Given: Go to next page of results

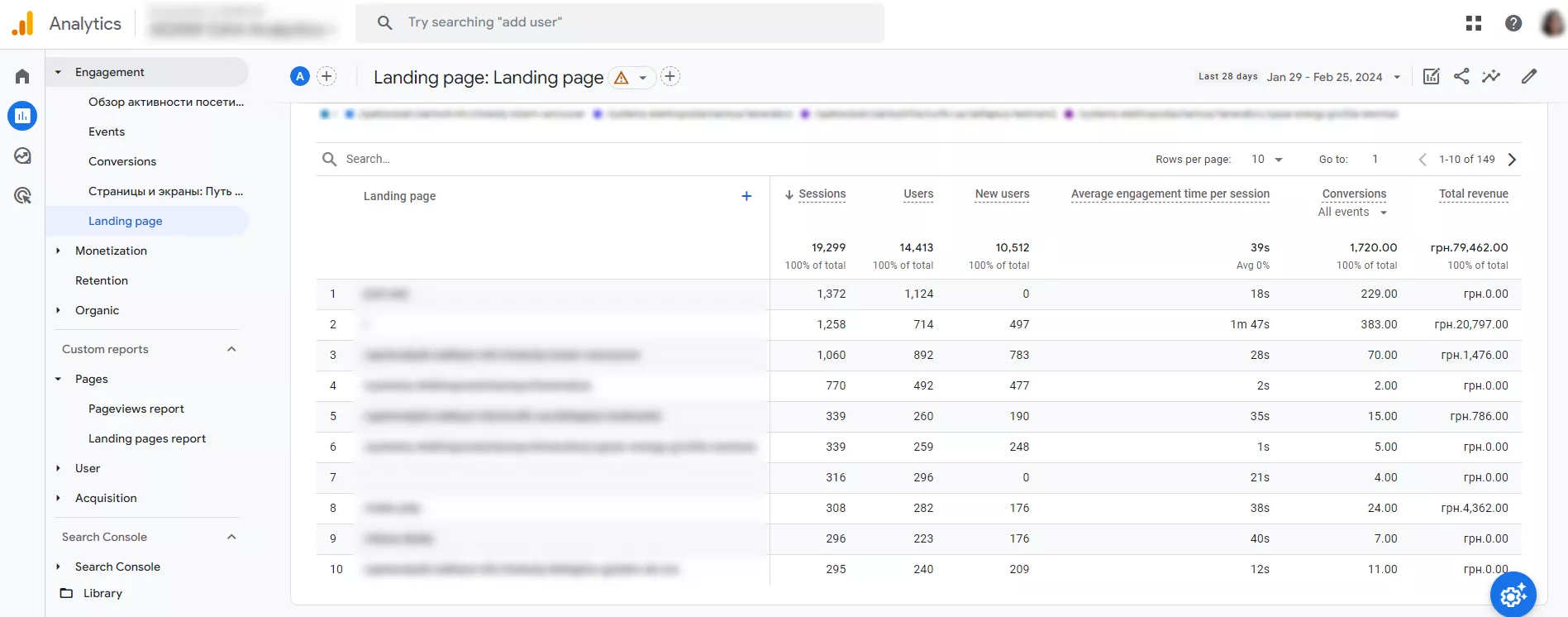Looking at the screenshot, I should click(x=1512, y=160).
